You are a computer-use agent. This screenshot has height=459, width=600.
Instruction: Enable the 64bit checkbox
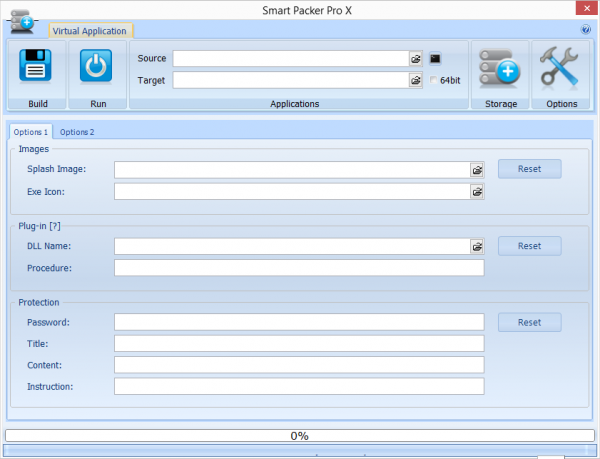click(x=434, y=80)
